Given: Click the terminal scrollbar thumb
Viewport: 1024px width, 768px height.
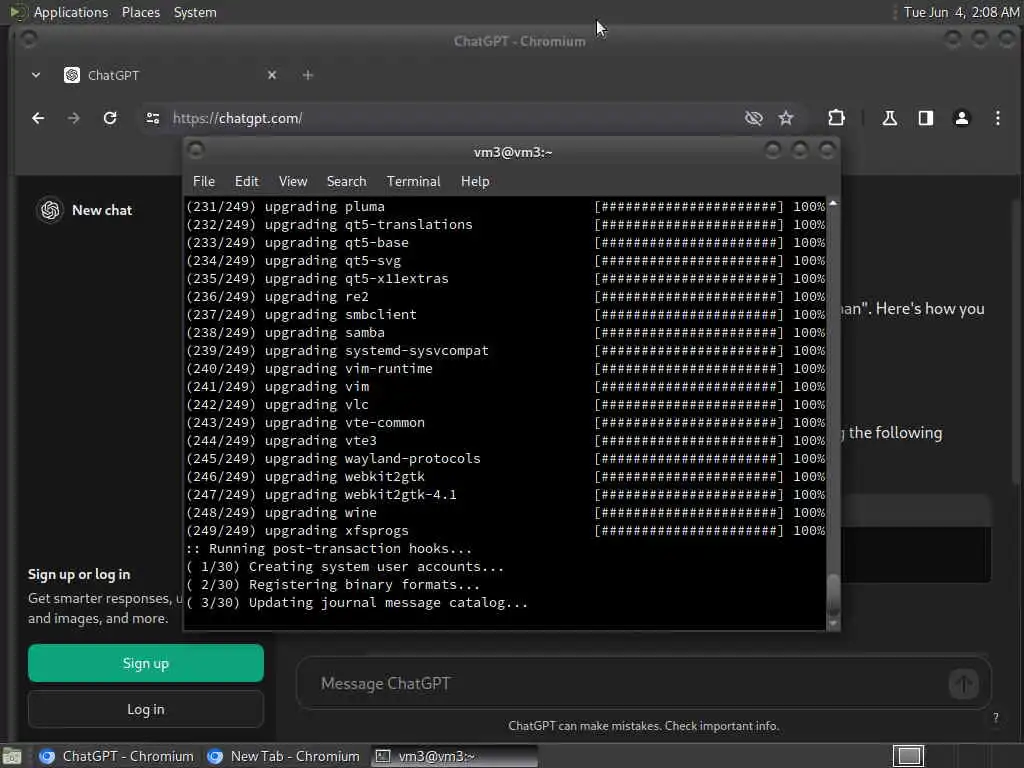Looking at the screenshot, I should (833, 594).
